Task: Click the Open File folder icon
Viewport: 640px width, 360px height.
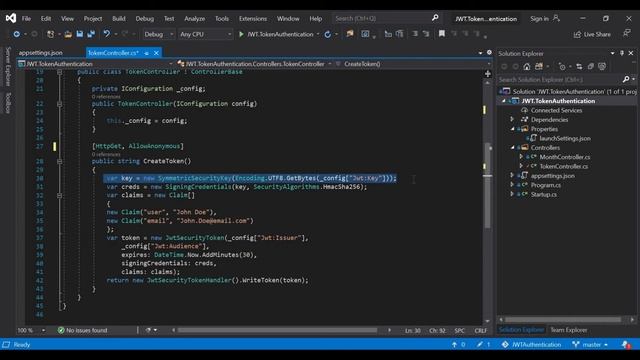Action: click(x=68, y=34)
